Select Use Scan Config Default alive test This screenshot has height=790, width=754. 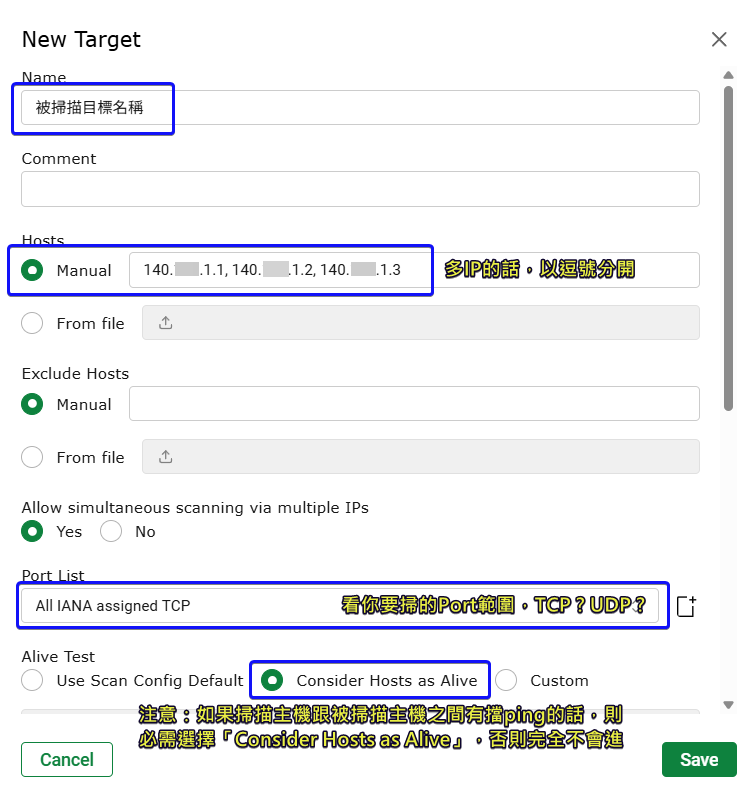point(33,680)
